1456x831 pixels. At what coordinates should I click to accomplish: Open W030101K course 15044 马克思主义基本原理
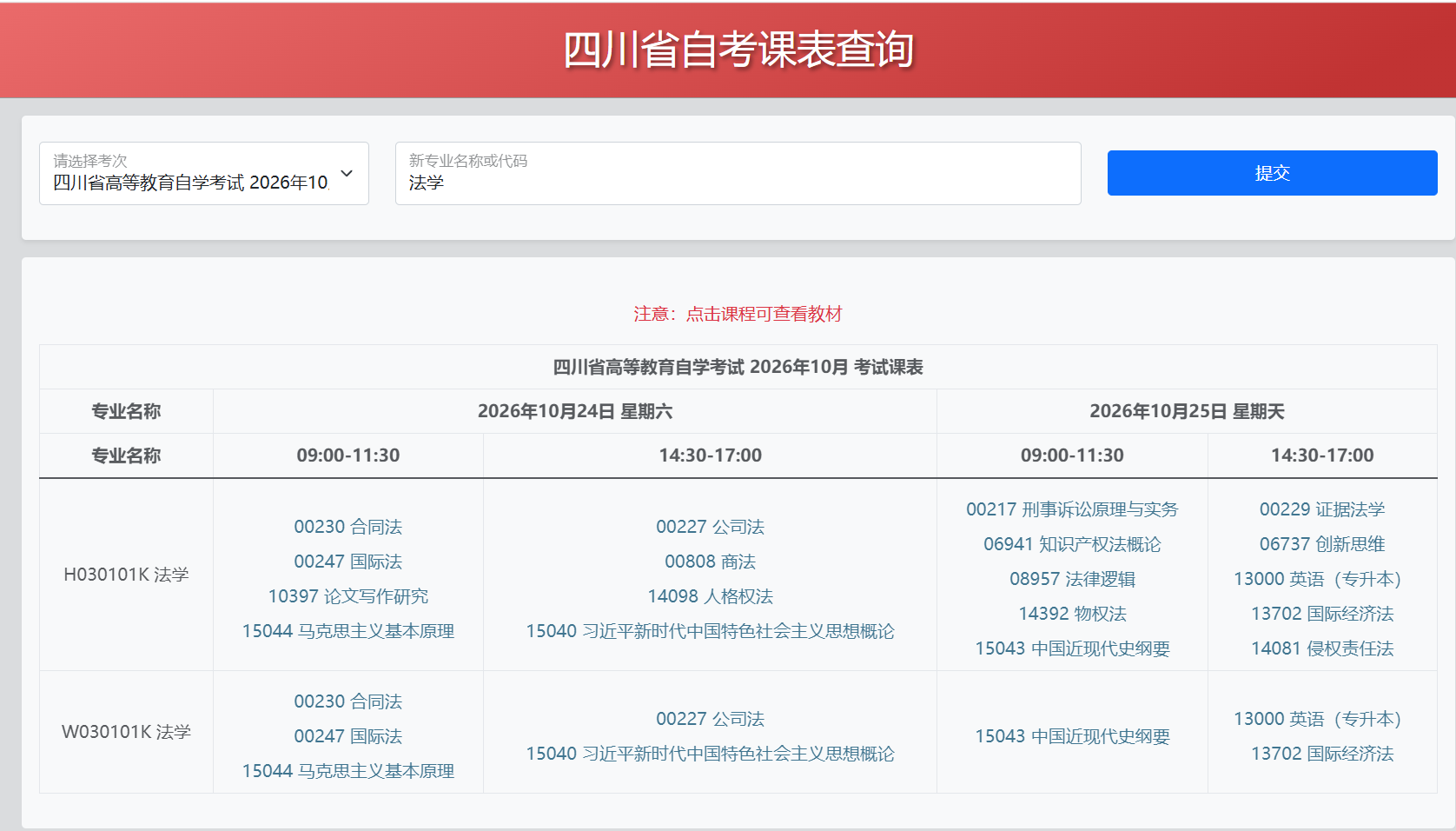(348, 771)
